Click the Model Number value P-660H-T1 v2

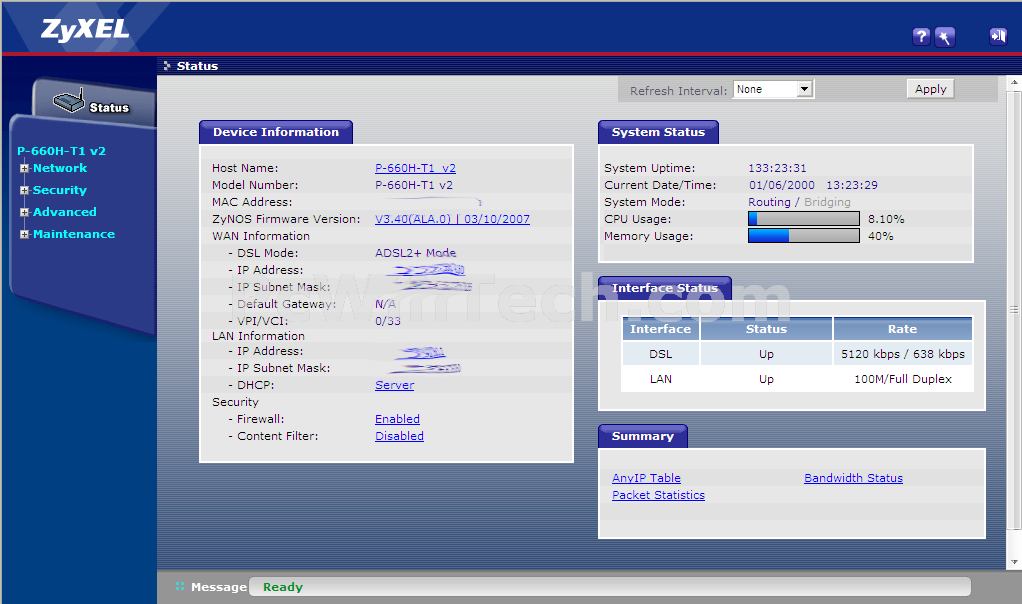(414, 185)
